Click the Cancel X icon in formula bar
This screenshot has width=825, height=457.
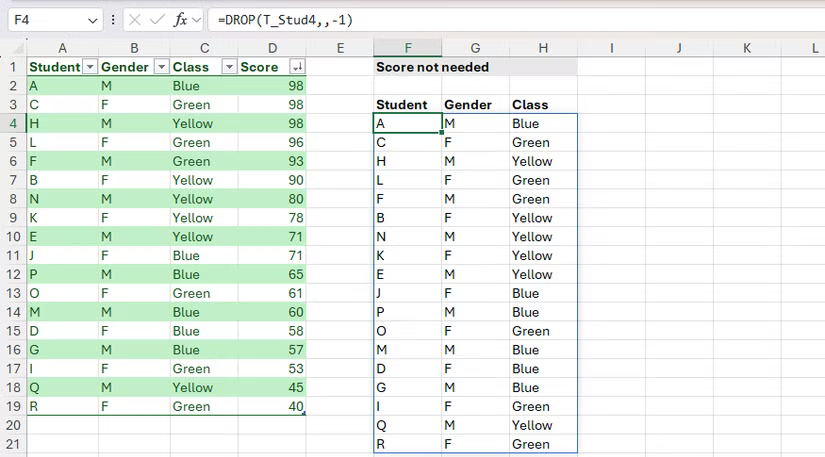pyautogui.click(x=134, y=20)
